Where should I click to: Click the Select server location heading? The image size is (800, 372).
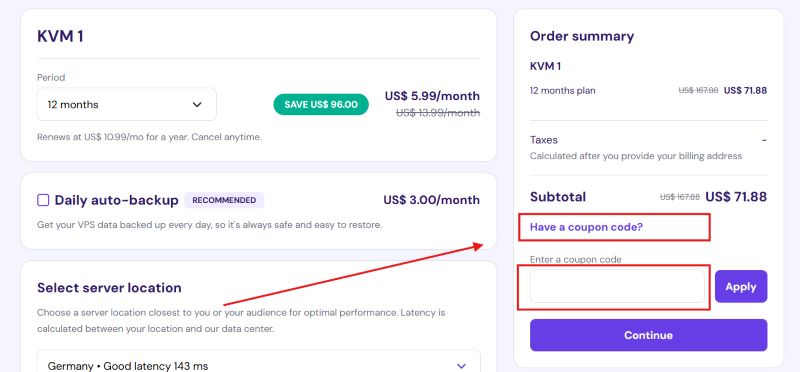coord(109,288)
